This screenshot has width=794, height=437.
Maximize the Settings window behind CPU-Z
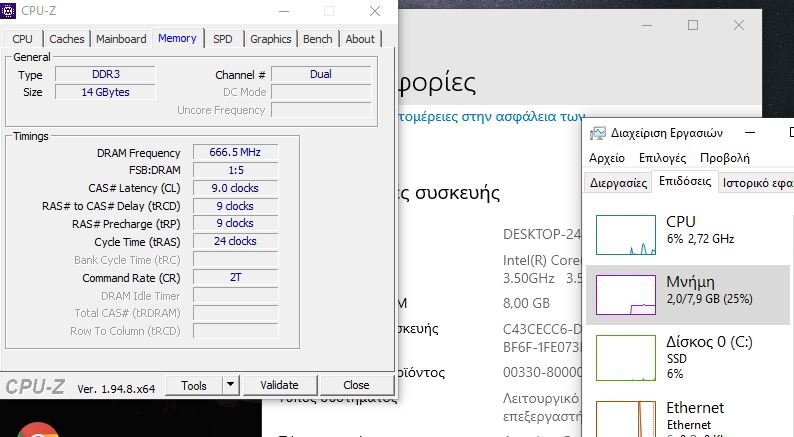pyautogui.click(x=693, y=25)
